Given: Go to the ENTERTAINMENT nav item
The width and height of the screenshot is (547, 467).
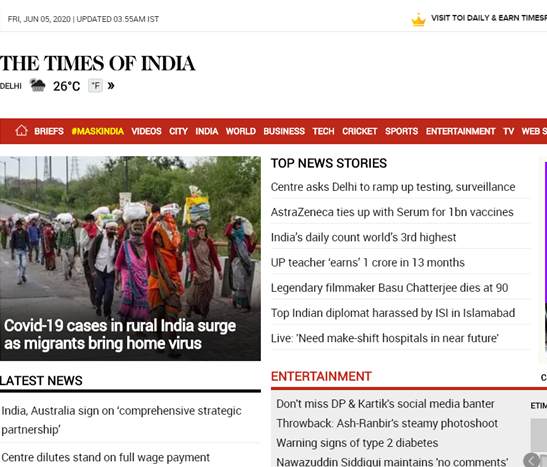Looking at the screenshot, I should pyautogui.click(x=460, y=131).
